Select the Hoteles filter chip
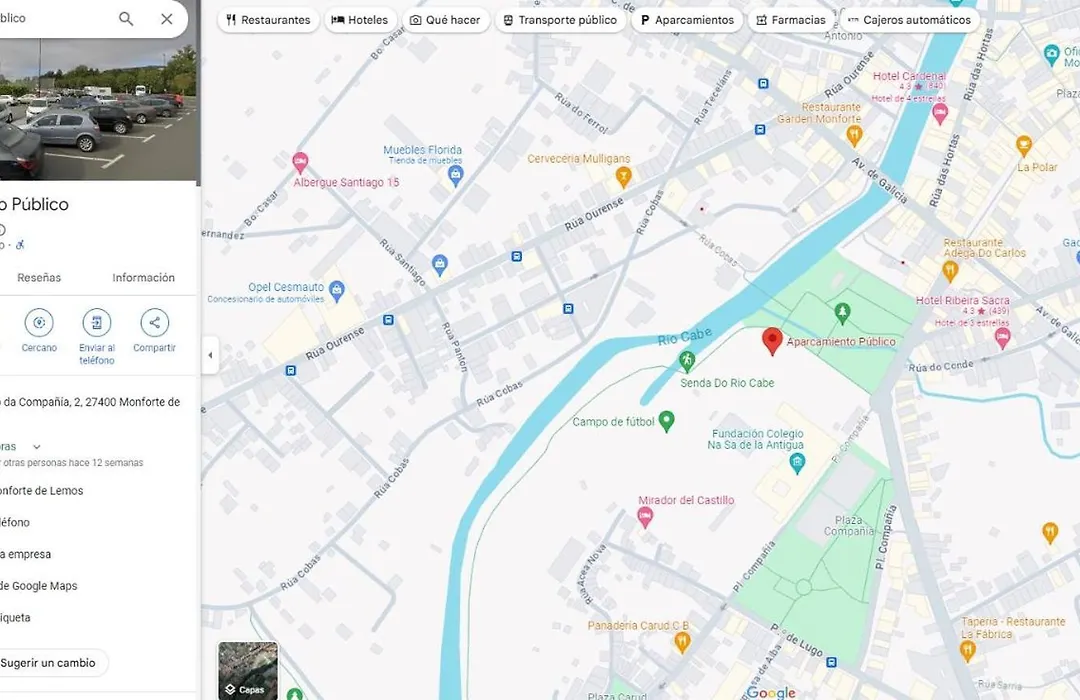Image resolution: width=1080 pixels, height=700 pixels. point(360,20)
